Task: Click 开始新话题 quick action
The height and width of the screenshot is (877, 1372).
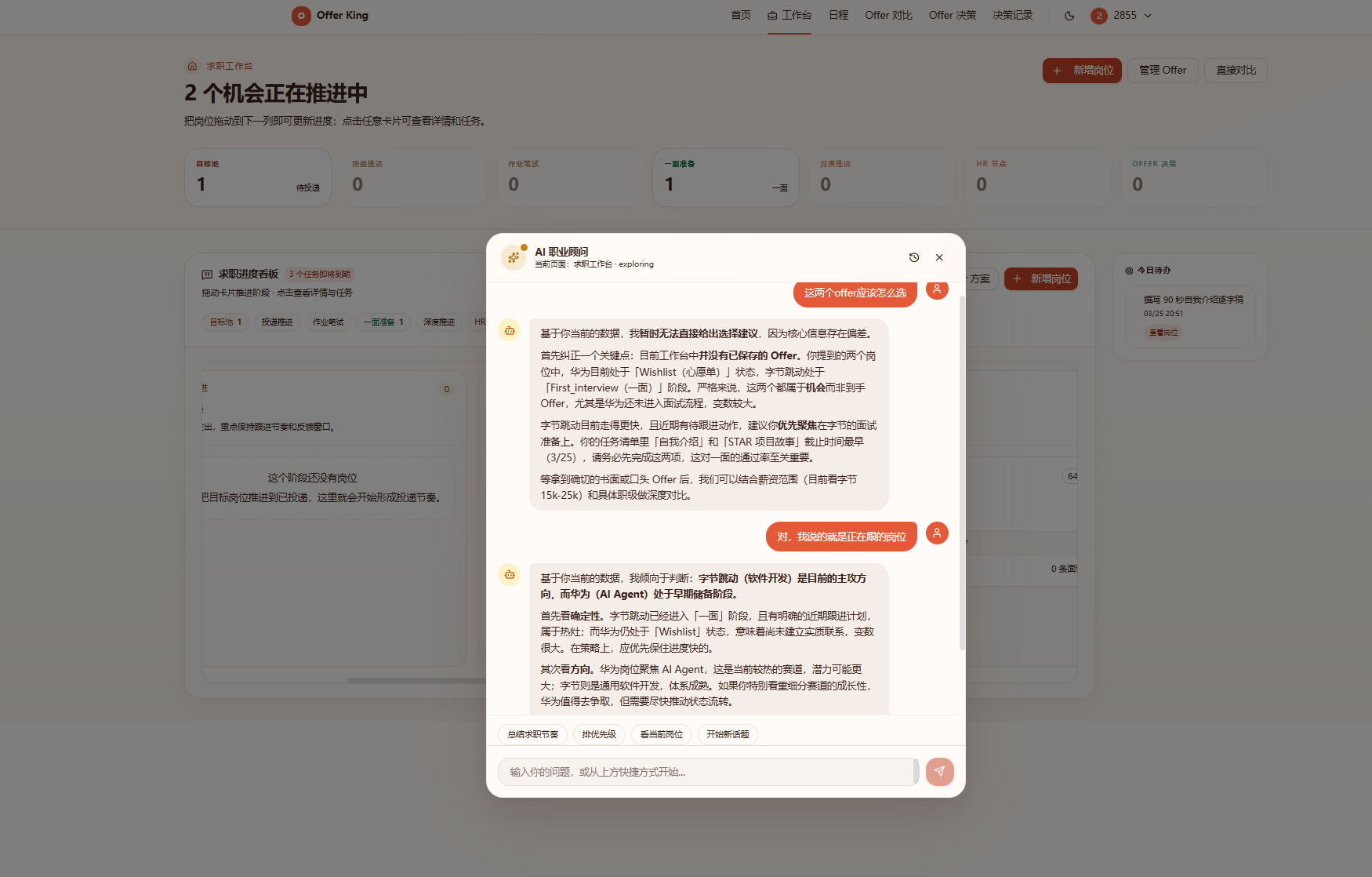Action: pyautogui.click(x=728, y=734)
